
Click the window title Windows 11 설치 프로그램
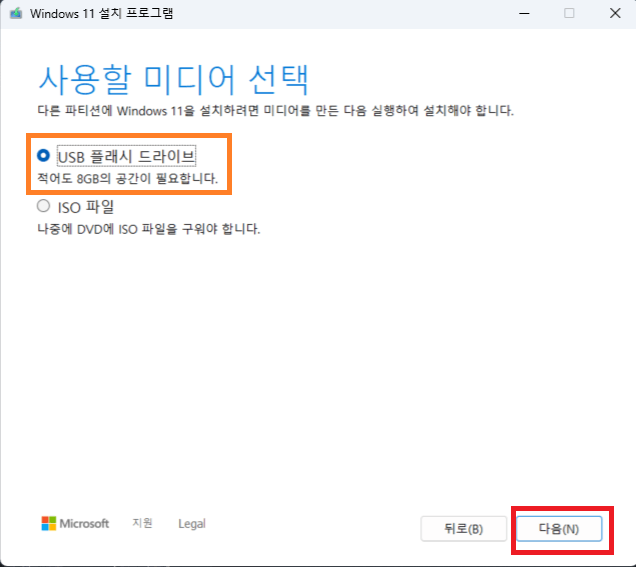click(x=101, y=13)
